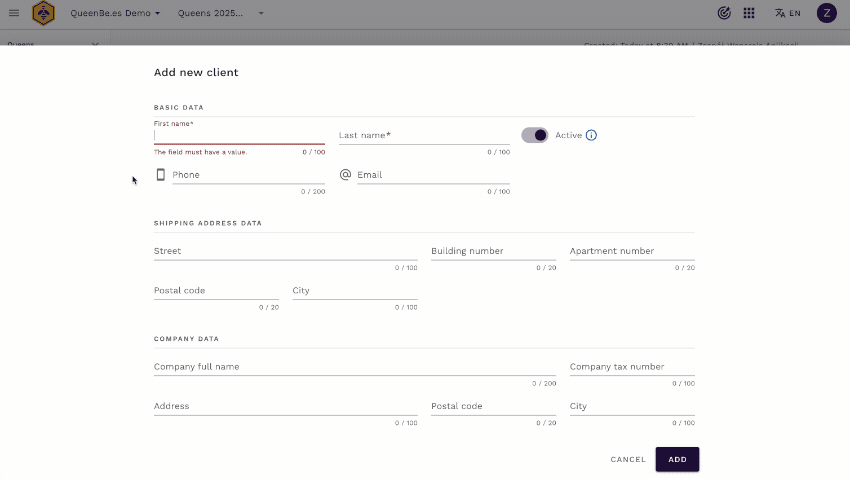Click the info icon next to Active
Image resolution: width=850 pixels, height=479 pixels.
pyautogui.click(x=591, y=135)
